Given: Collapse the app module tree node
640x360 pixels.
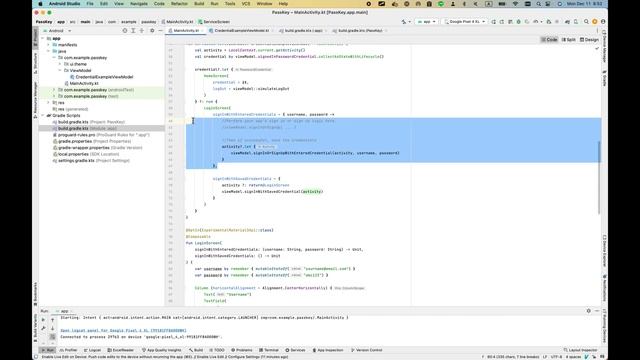Looking at the screenshot, I should tap(42, 38).
